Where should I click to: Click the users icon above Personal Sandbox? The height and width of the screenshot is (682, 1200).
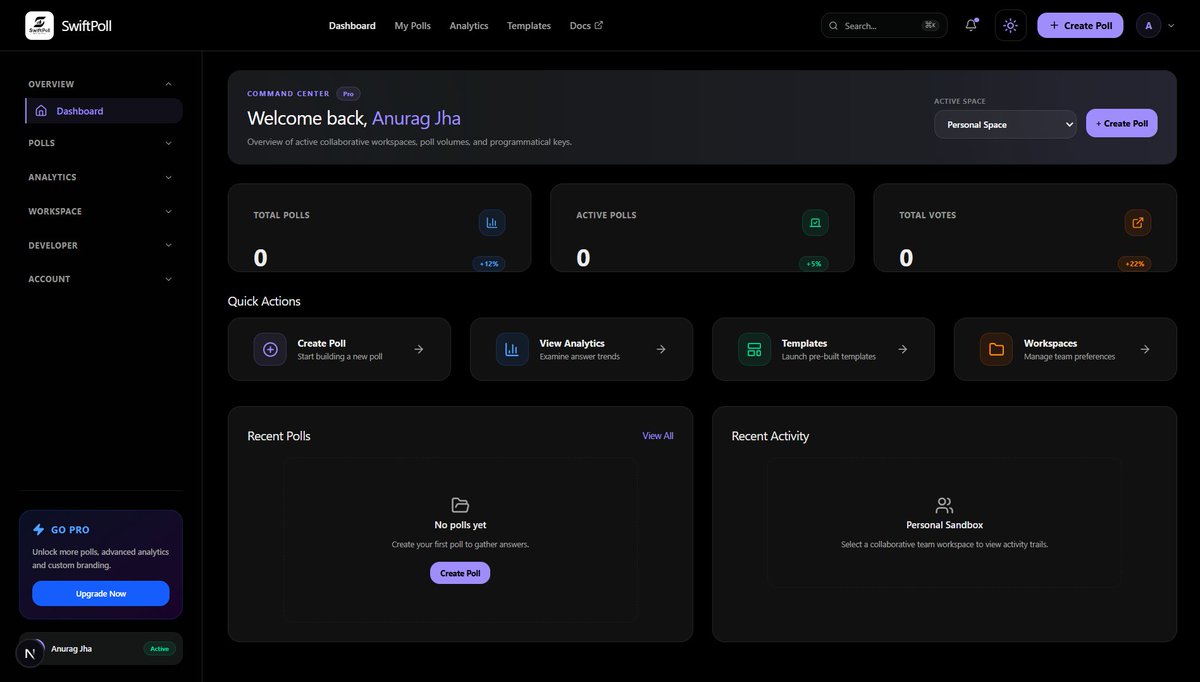pyautogui.click(x=944, y=505)
